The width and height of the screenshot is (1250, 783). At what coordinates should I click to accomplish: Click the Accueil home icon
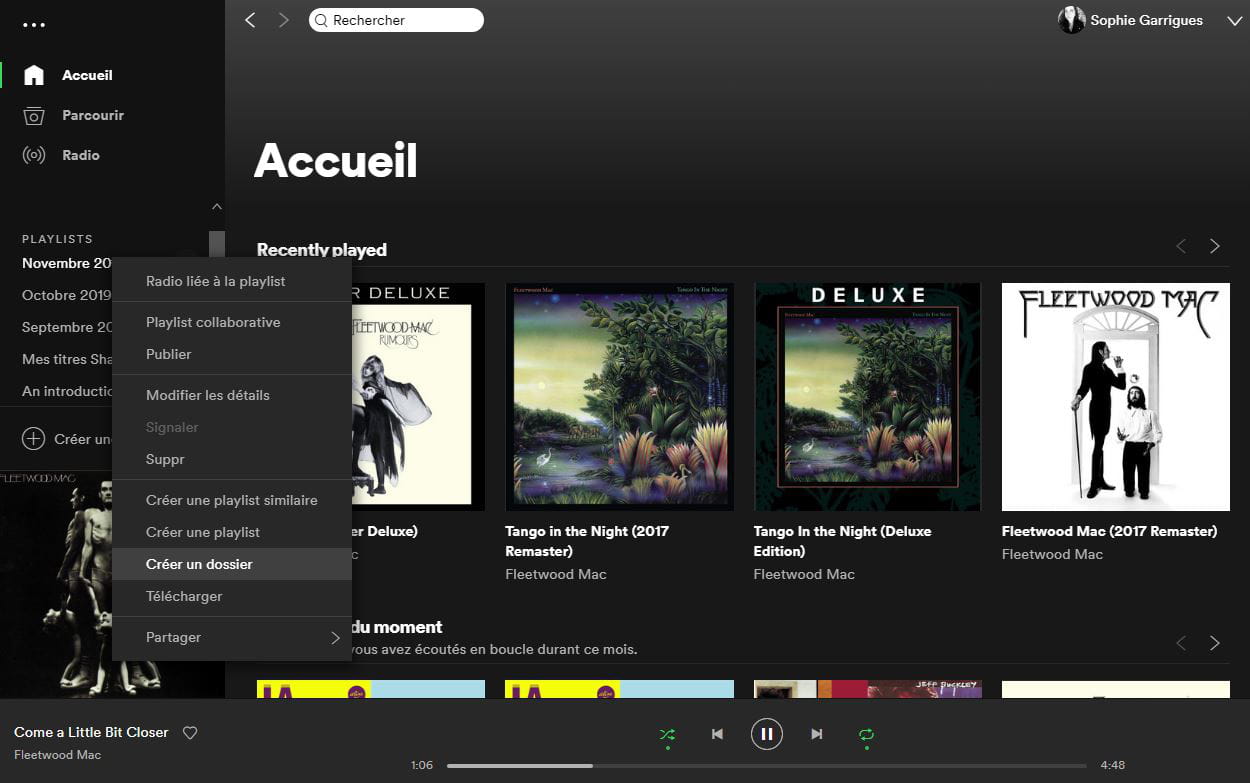(x=34, y=75)
